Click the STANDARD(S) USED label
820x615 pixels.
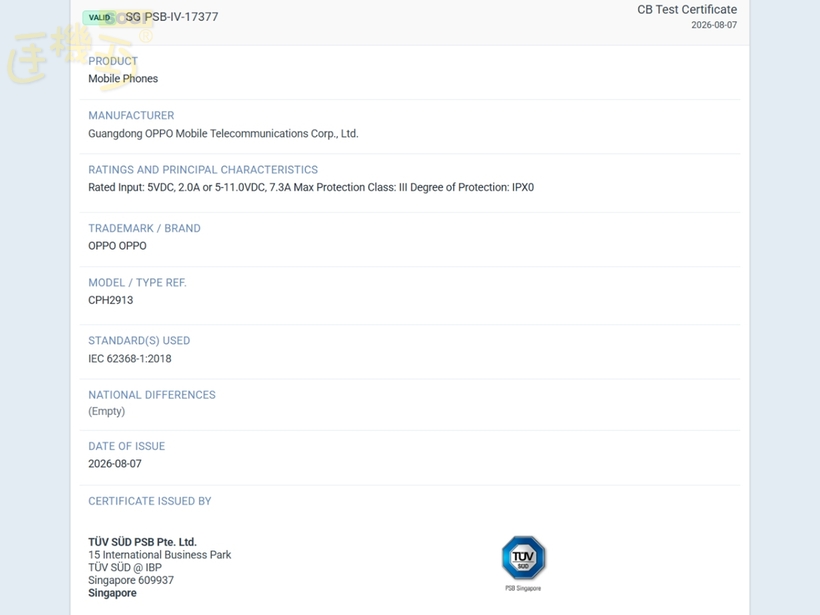139,341
